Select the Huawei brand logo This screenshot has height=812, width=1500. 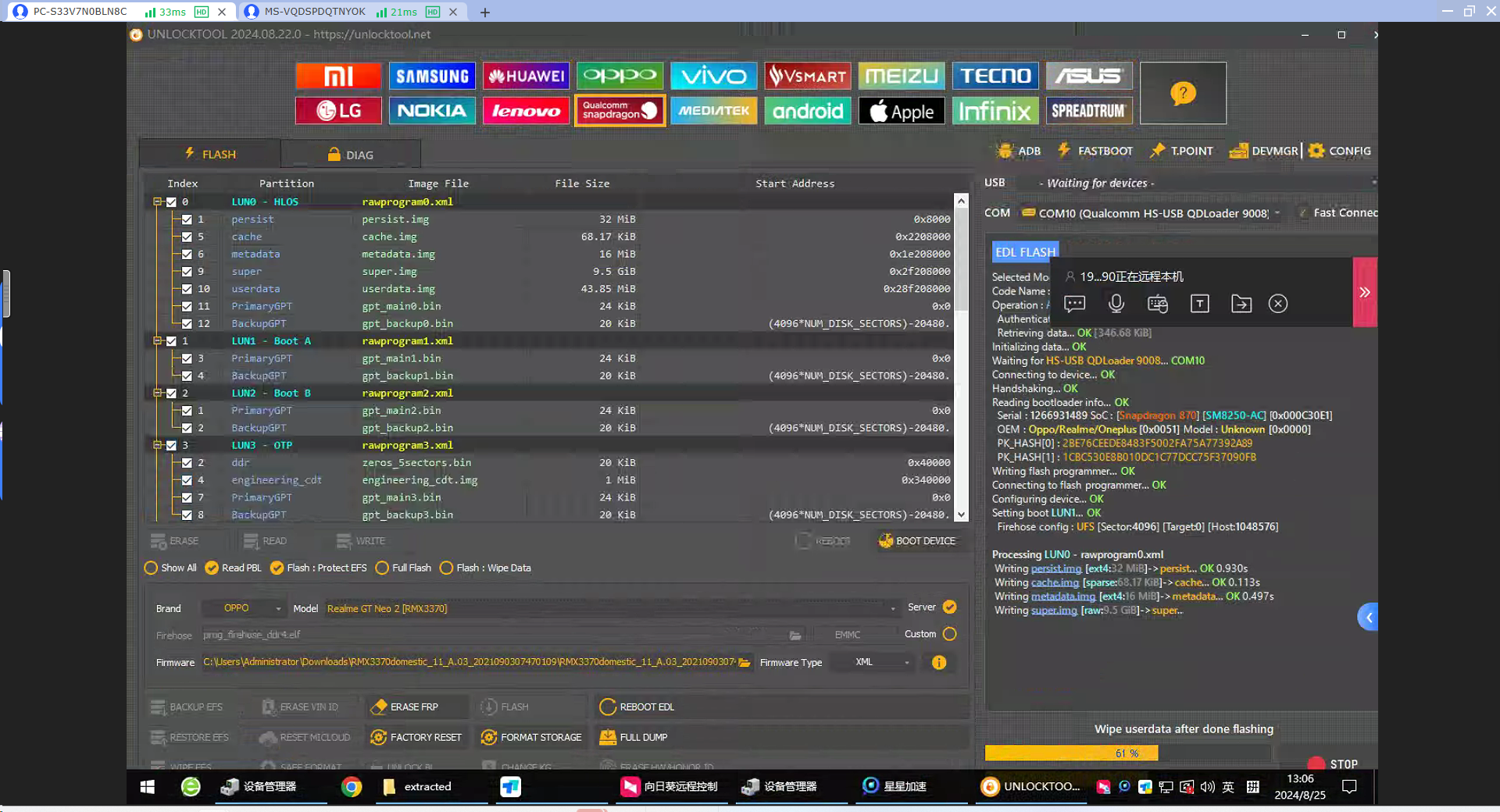pyautogui.click(x=526, y=76)
